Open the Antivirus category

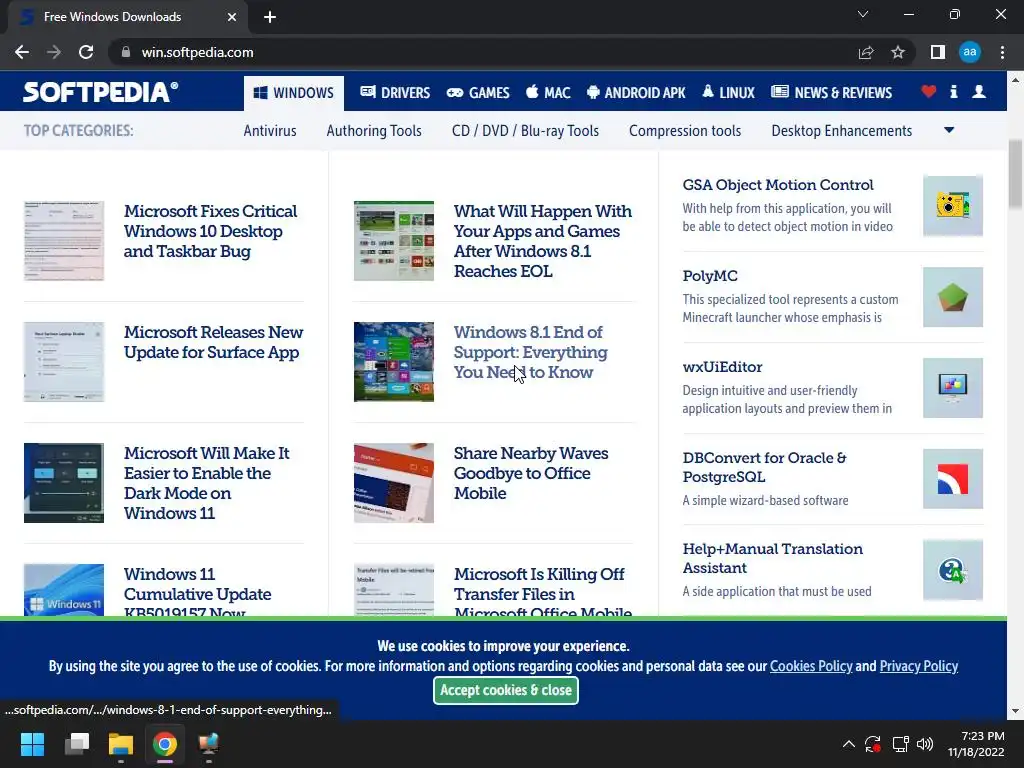270,131
